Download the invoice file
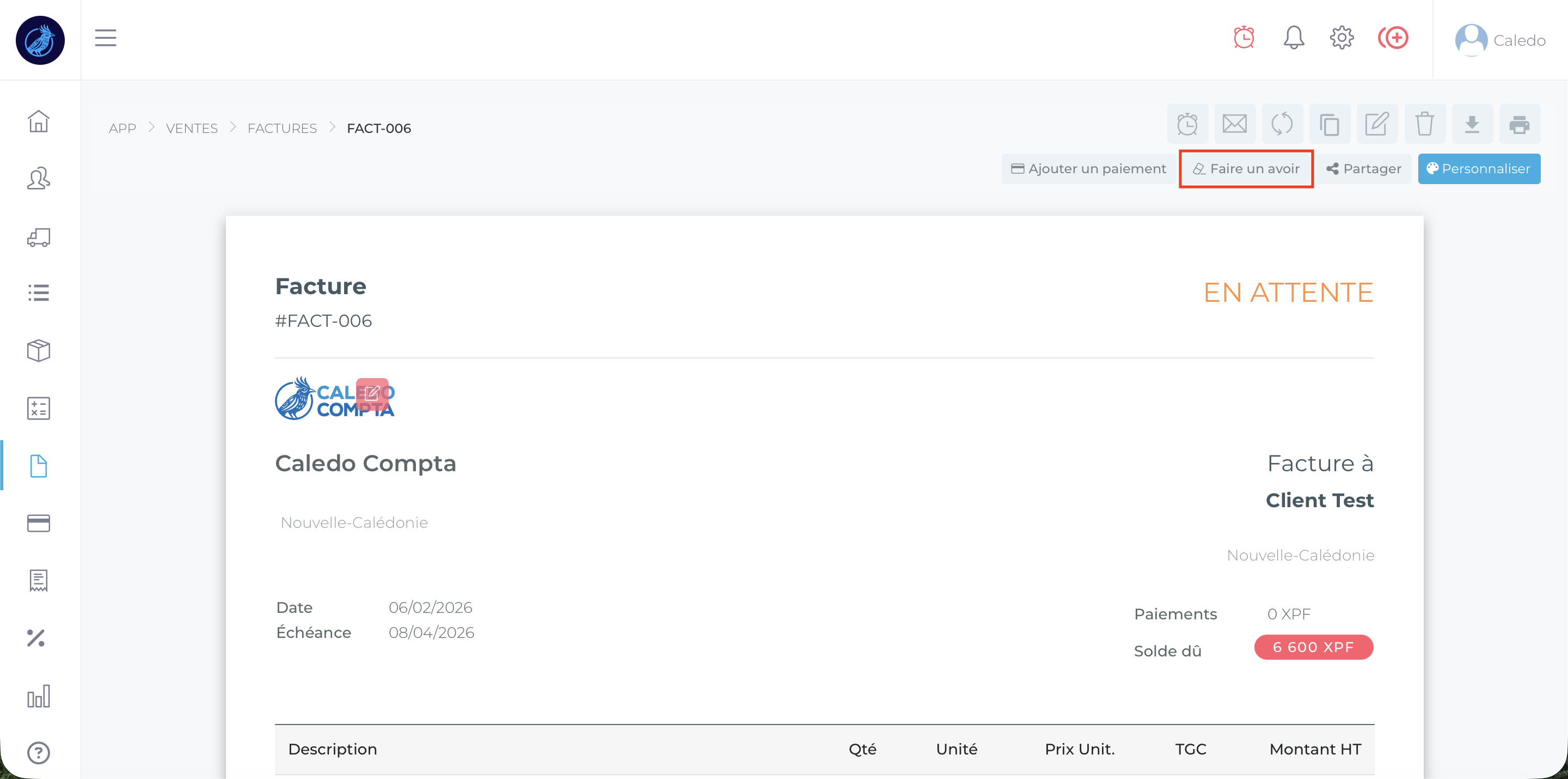 click(1472, 124)
